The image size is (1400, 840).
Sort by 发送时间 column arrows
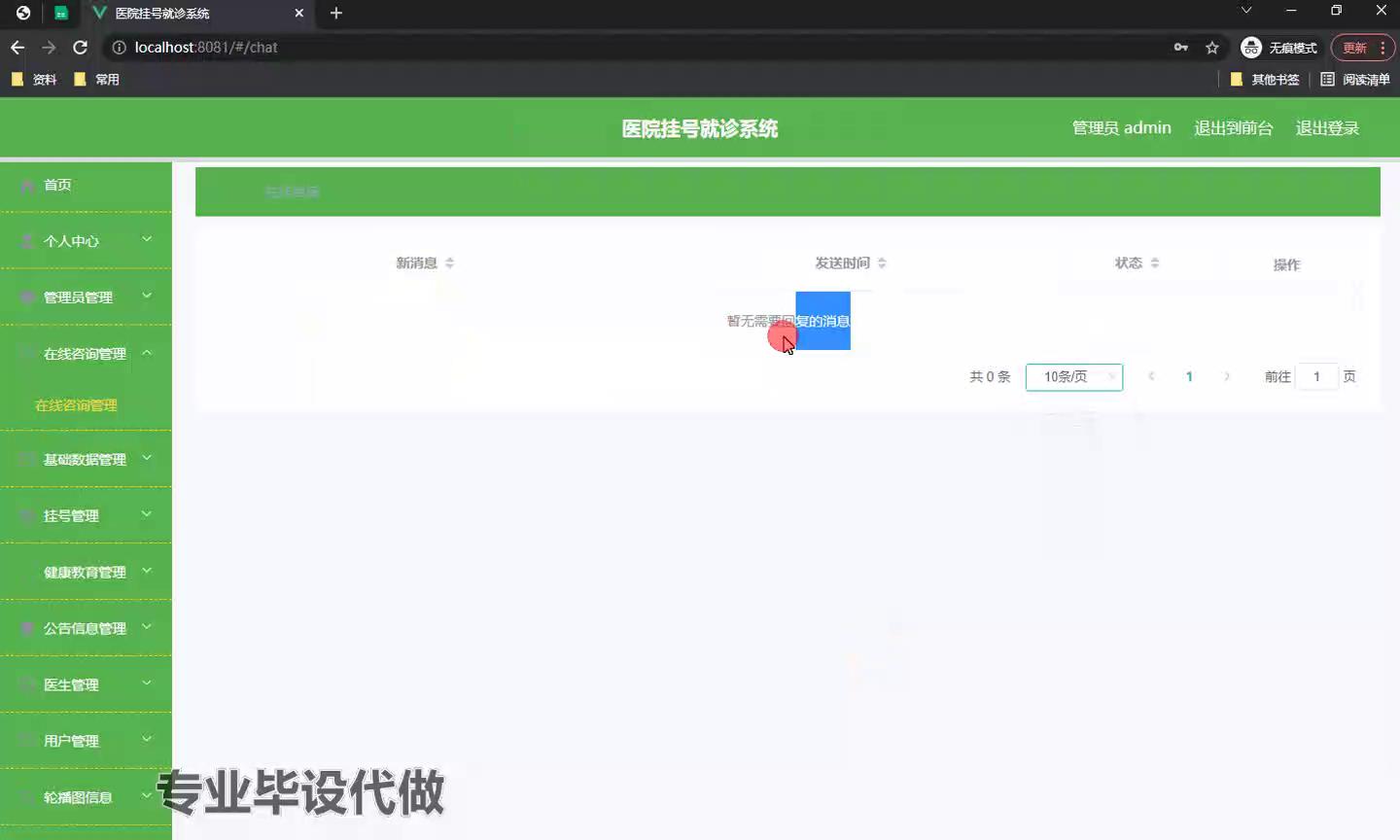[x=882, y=263]
